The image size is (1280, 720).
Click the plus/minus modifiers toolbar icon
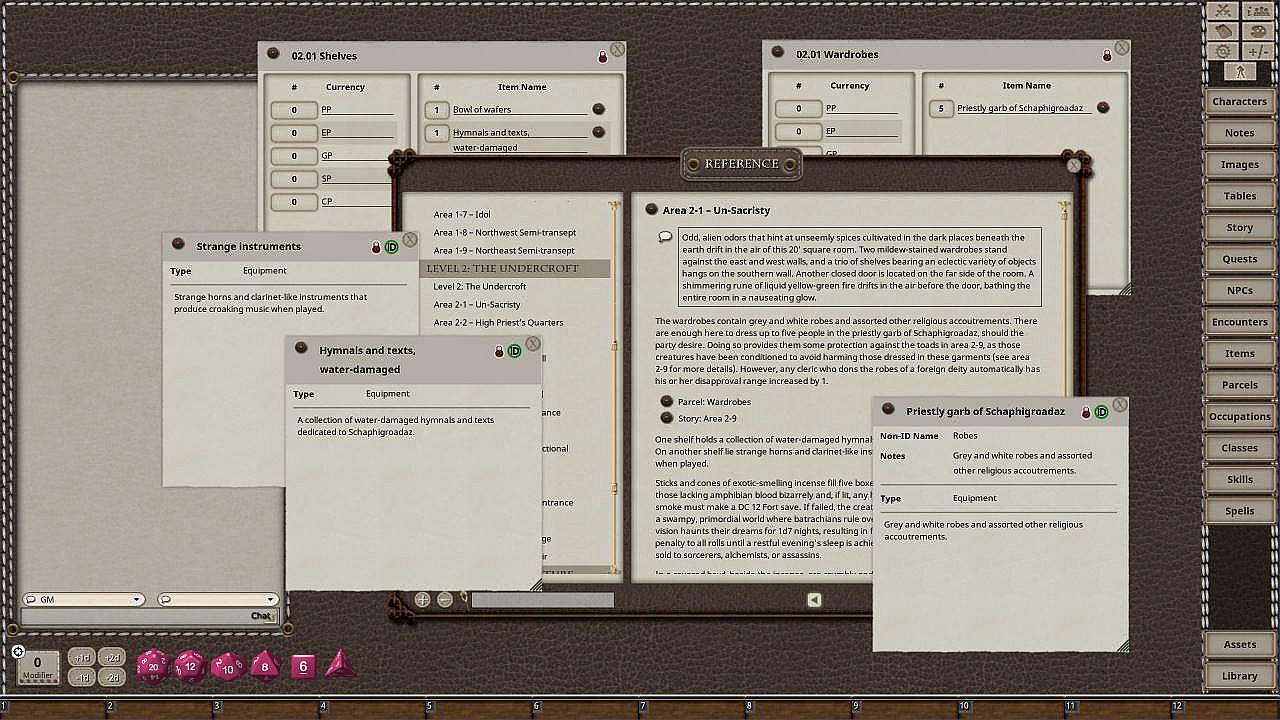pyautogui.click(x=1257, y=51)
